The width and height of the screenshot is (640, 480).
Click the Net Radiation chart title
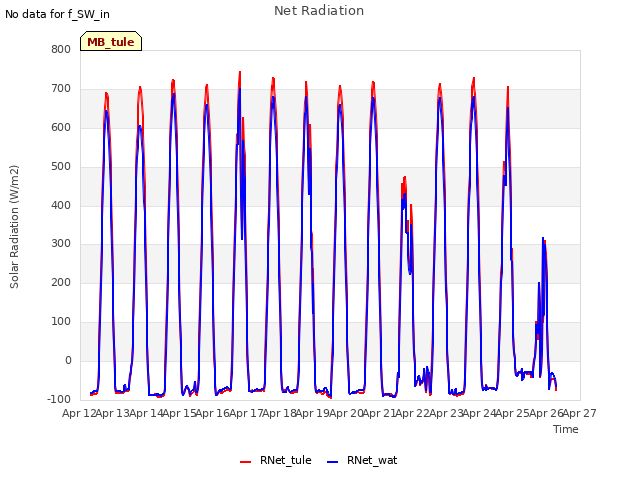pos(319,11)
